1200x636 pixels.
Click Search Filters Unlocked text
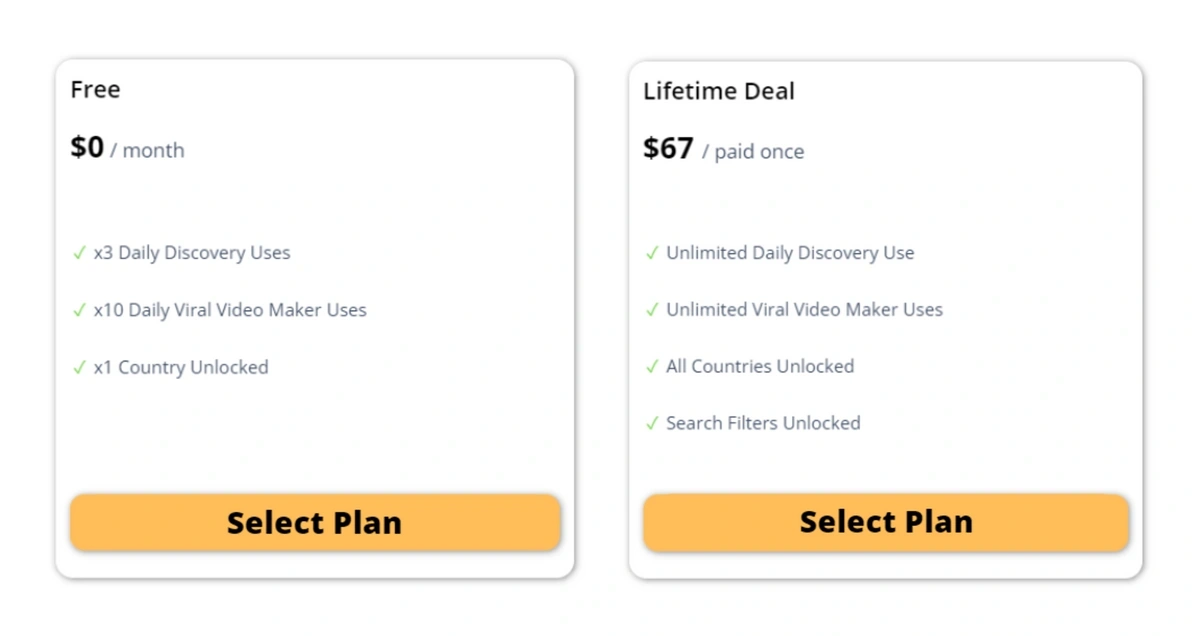click(763, 423)
